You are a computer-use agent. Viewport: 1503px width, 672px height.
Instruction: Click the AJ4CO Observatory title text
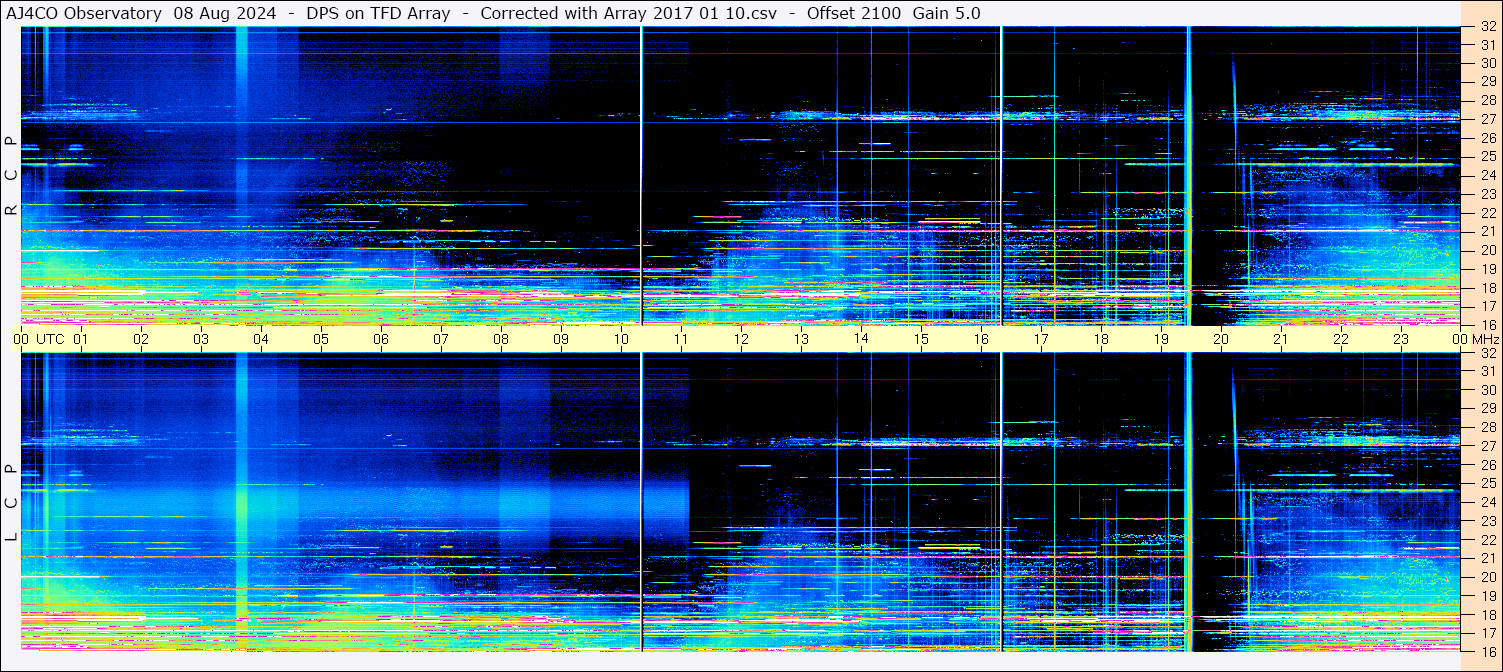point(84,13)
